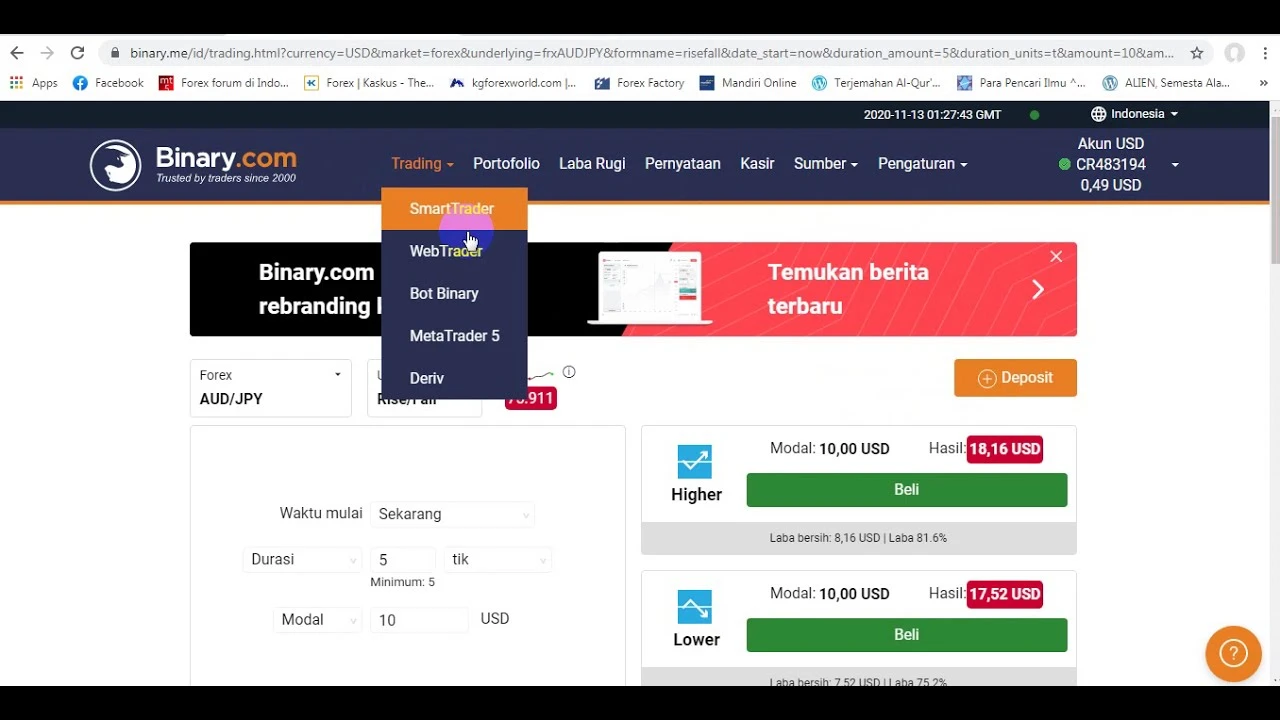Open the Forex | Kaskus bookmark
The image size is (1280, 720).
pyautogui.click(x=369, y=83)
